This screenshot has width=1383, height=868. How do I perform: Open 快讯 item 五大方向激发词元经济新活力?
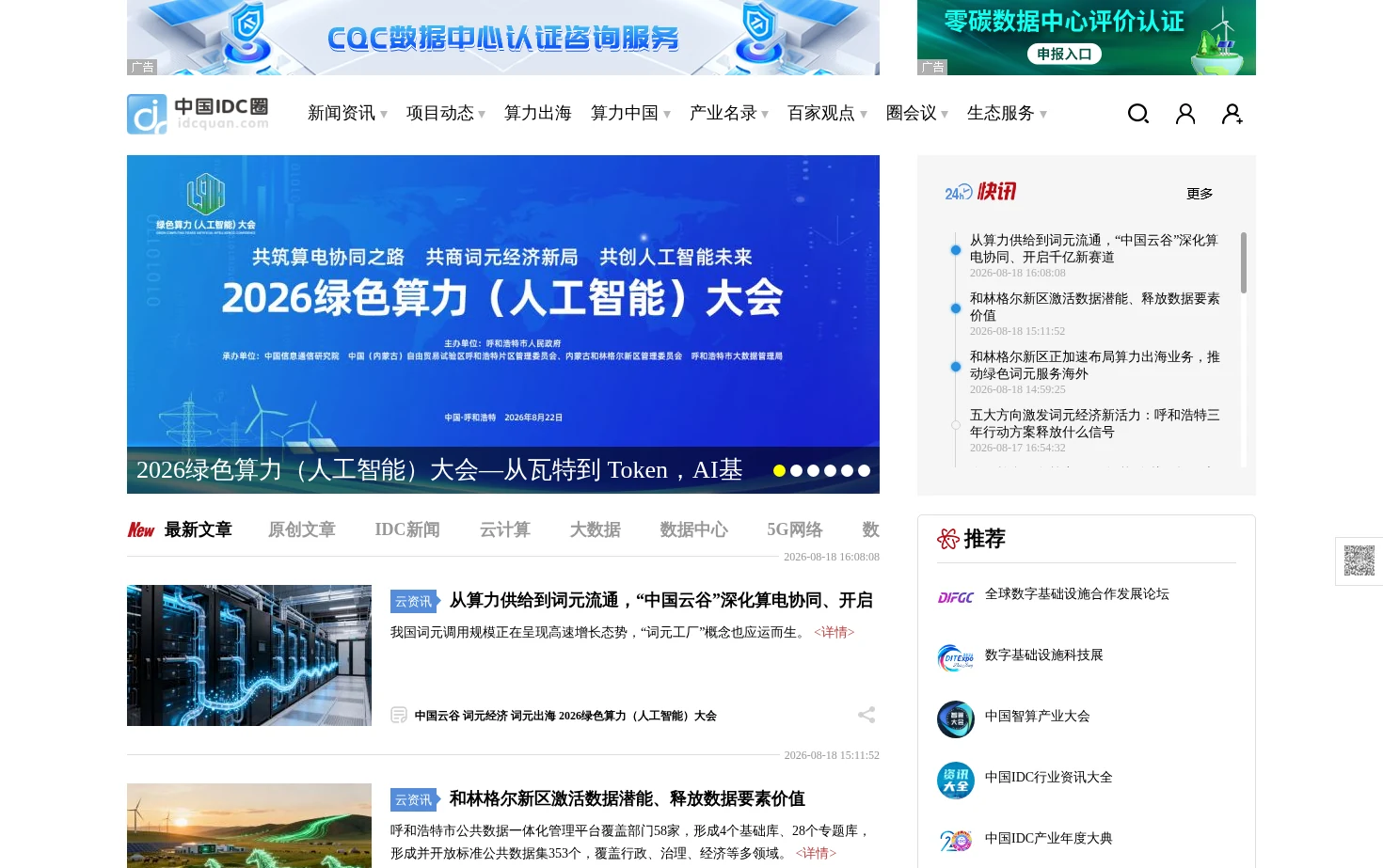(x=1095, y=423)
